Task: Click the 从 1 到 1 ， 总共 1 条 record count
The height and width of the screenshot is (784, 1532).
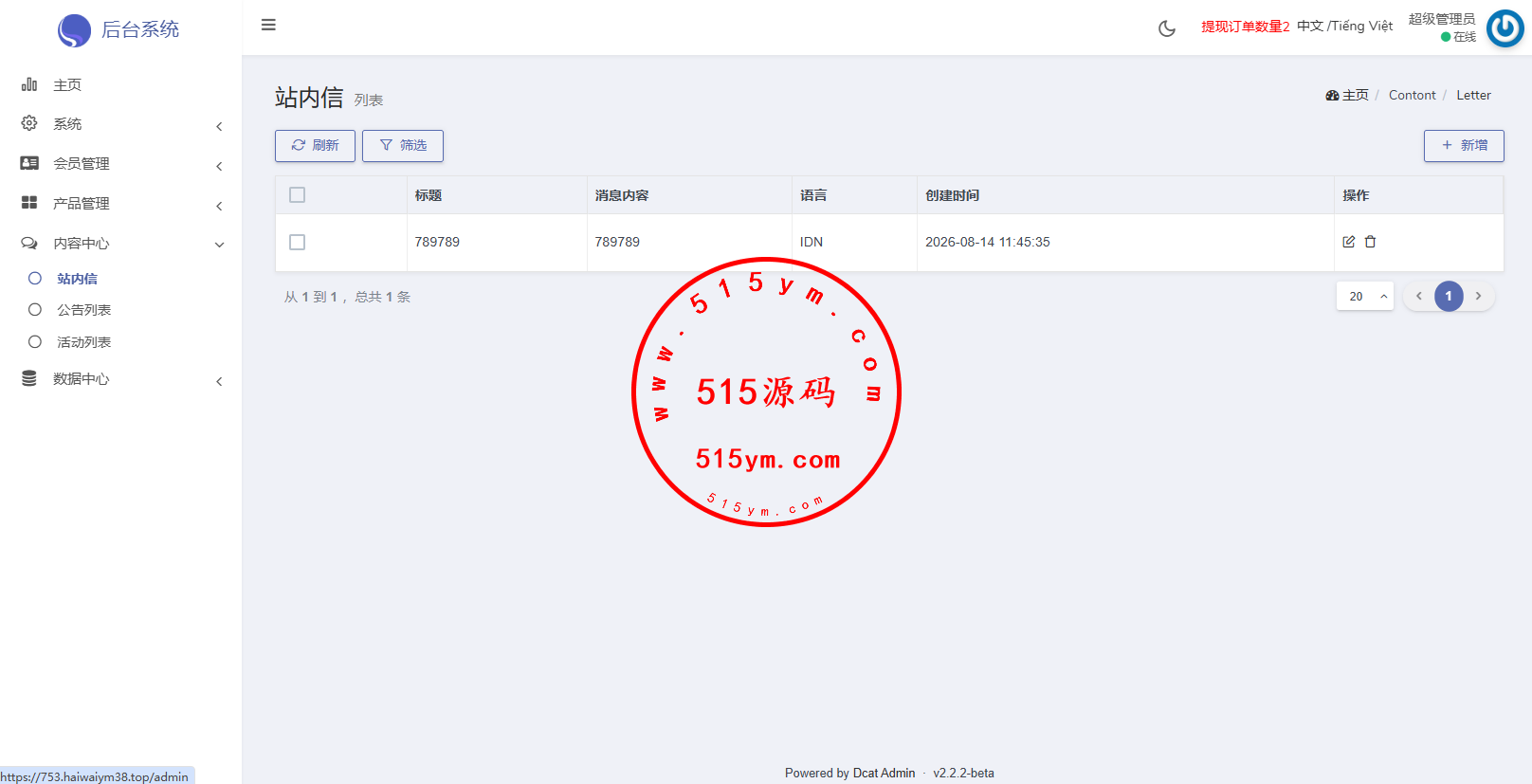Action: [347, 297]
